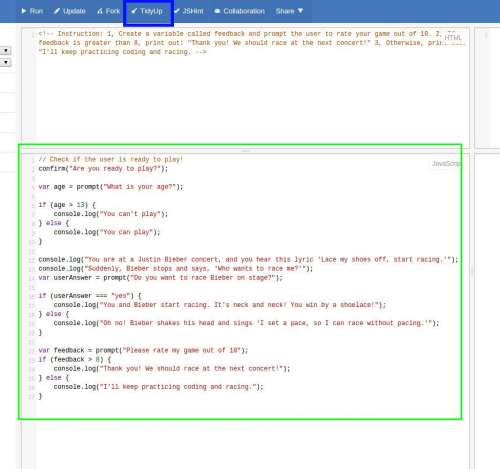Click the 'Suddenly, Bieber stops' log line

point(176,268)
